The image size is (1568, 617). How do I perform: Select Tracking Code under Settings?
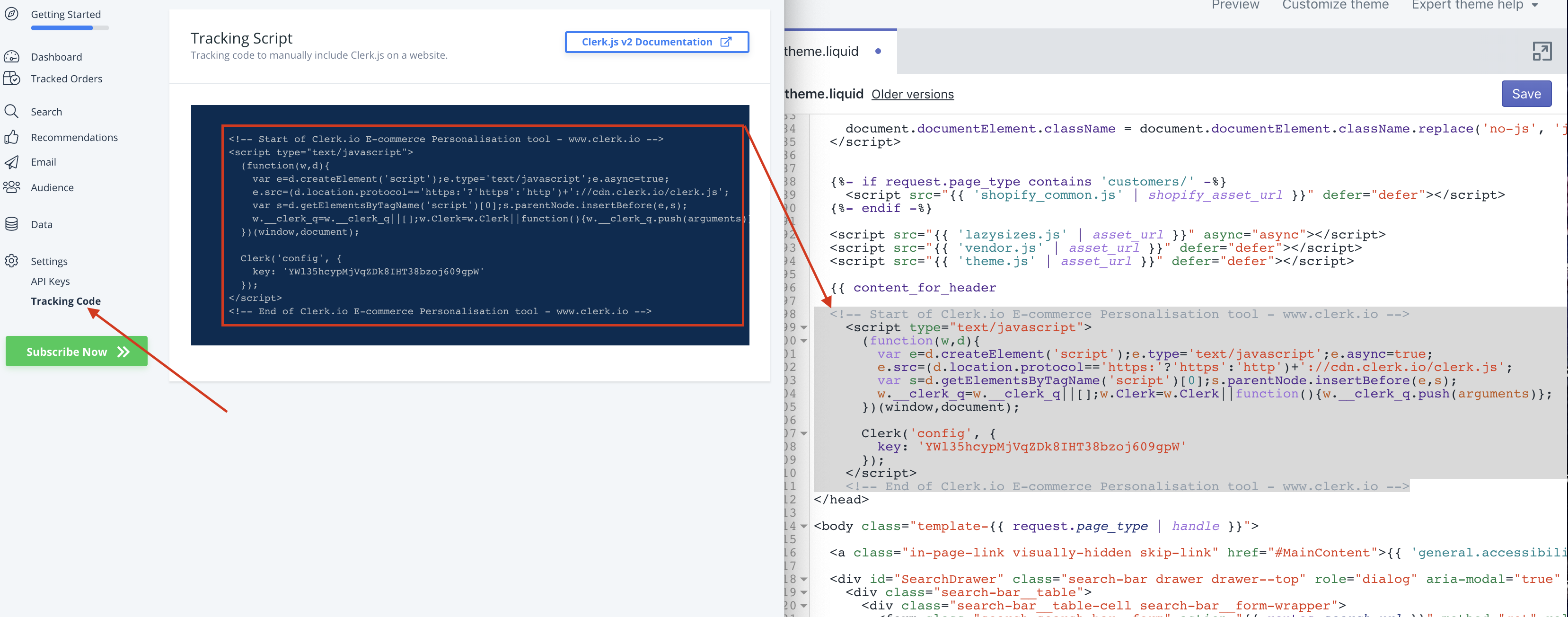(65, 300)
